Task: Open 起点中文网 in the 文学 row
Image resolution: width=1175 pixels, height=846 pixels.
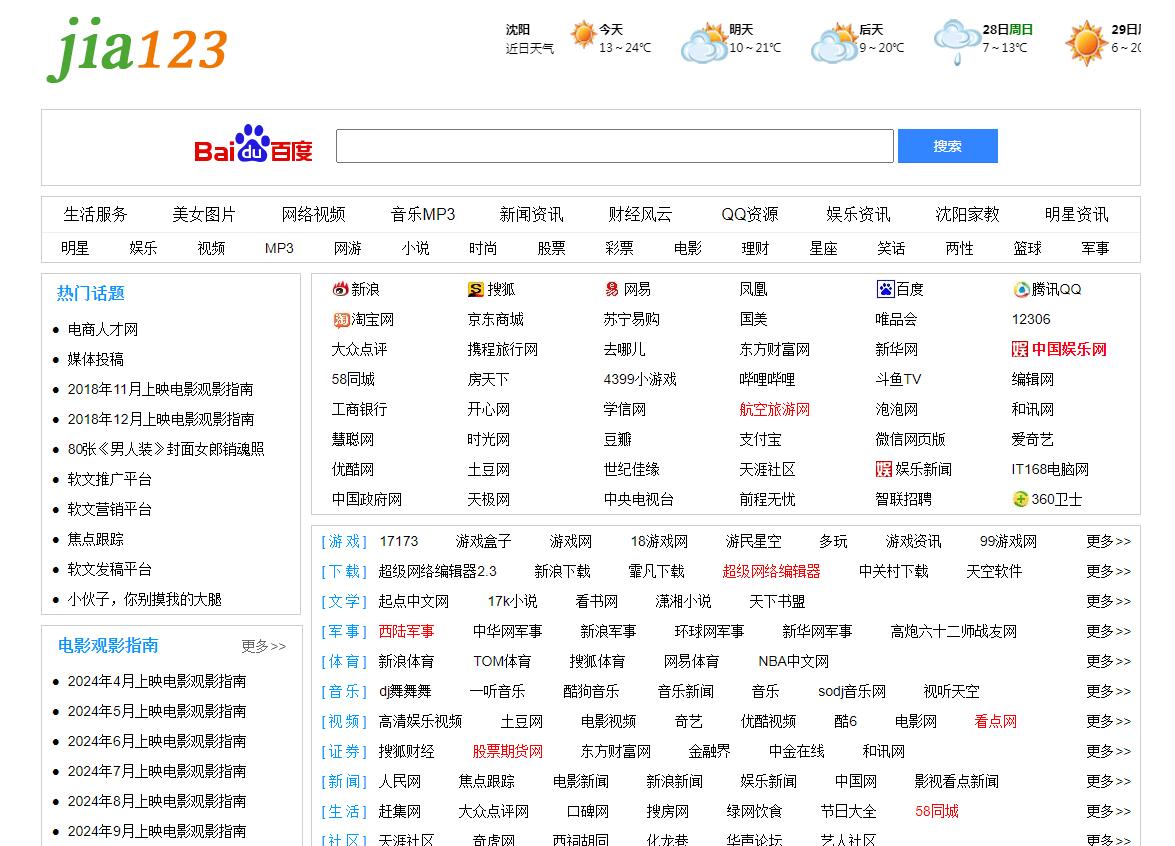Action: point(414,601)
